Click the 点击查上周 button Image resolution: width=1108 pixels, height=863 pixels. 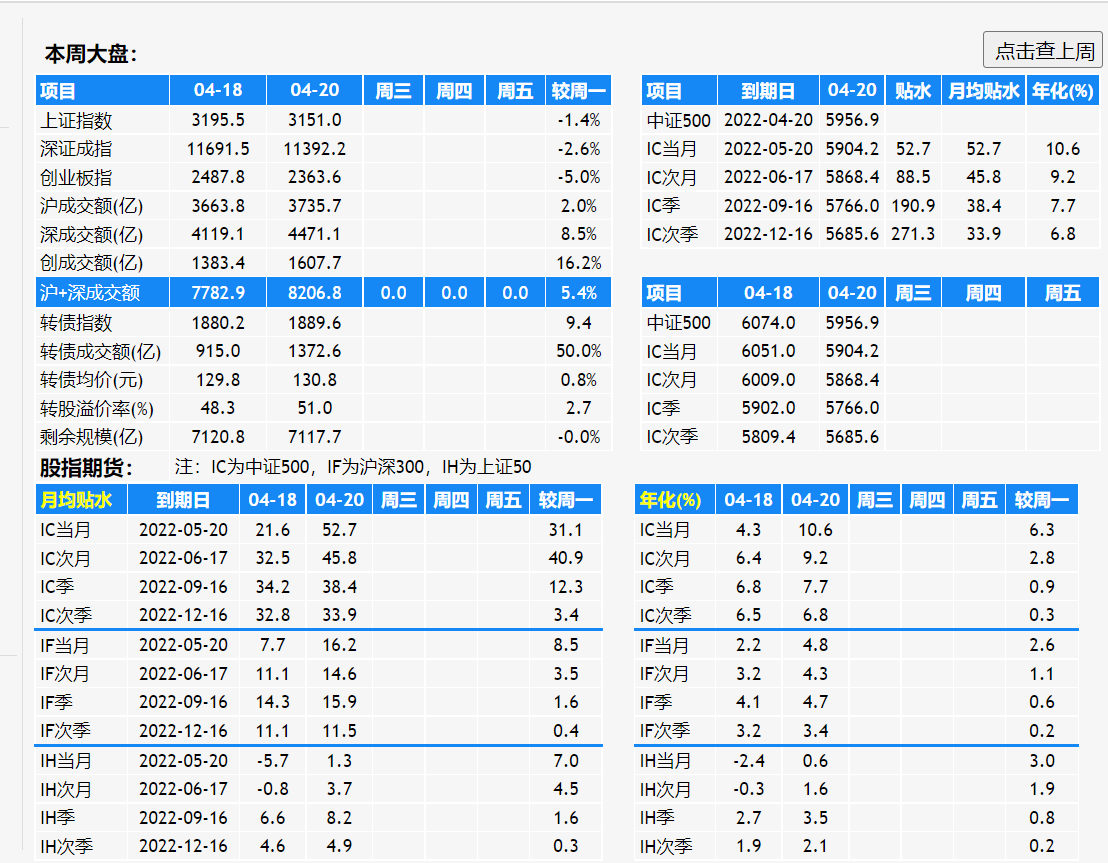pos(1042,50)
